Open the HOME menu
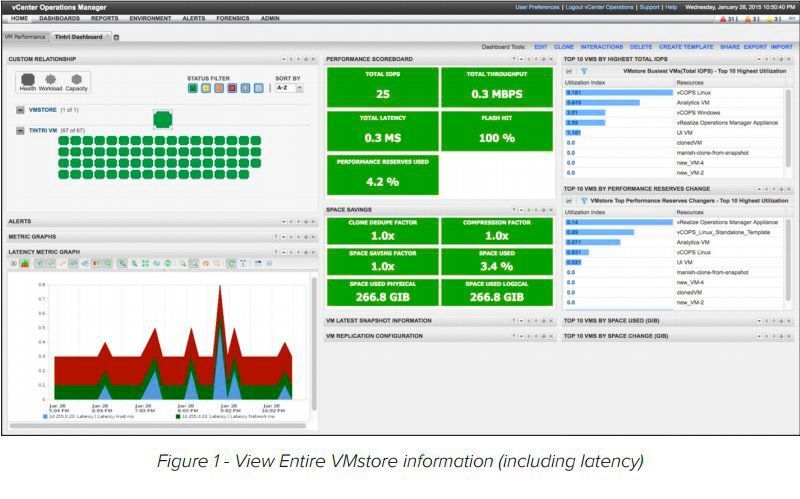The width and height of the screenshot is (800, 499). point(19,18)
